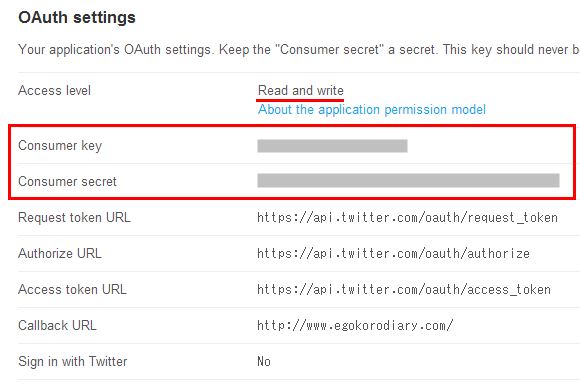Viewport: 580px width, 388px height.
Task: Click the Read and write access level
Action: pos(301,91)
